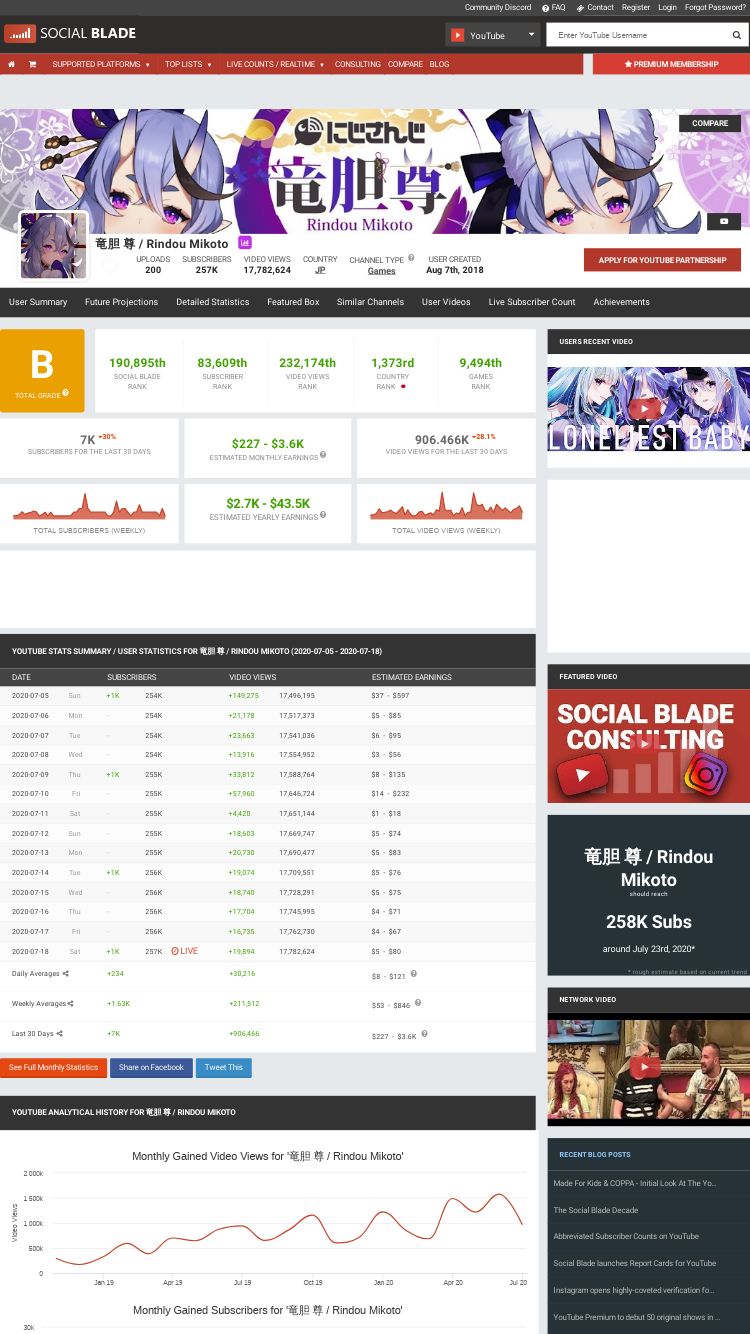Click the 190,895th Social Blade Rank value

pos(138,363)
